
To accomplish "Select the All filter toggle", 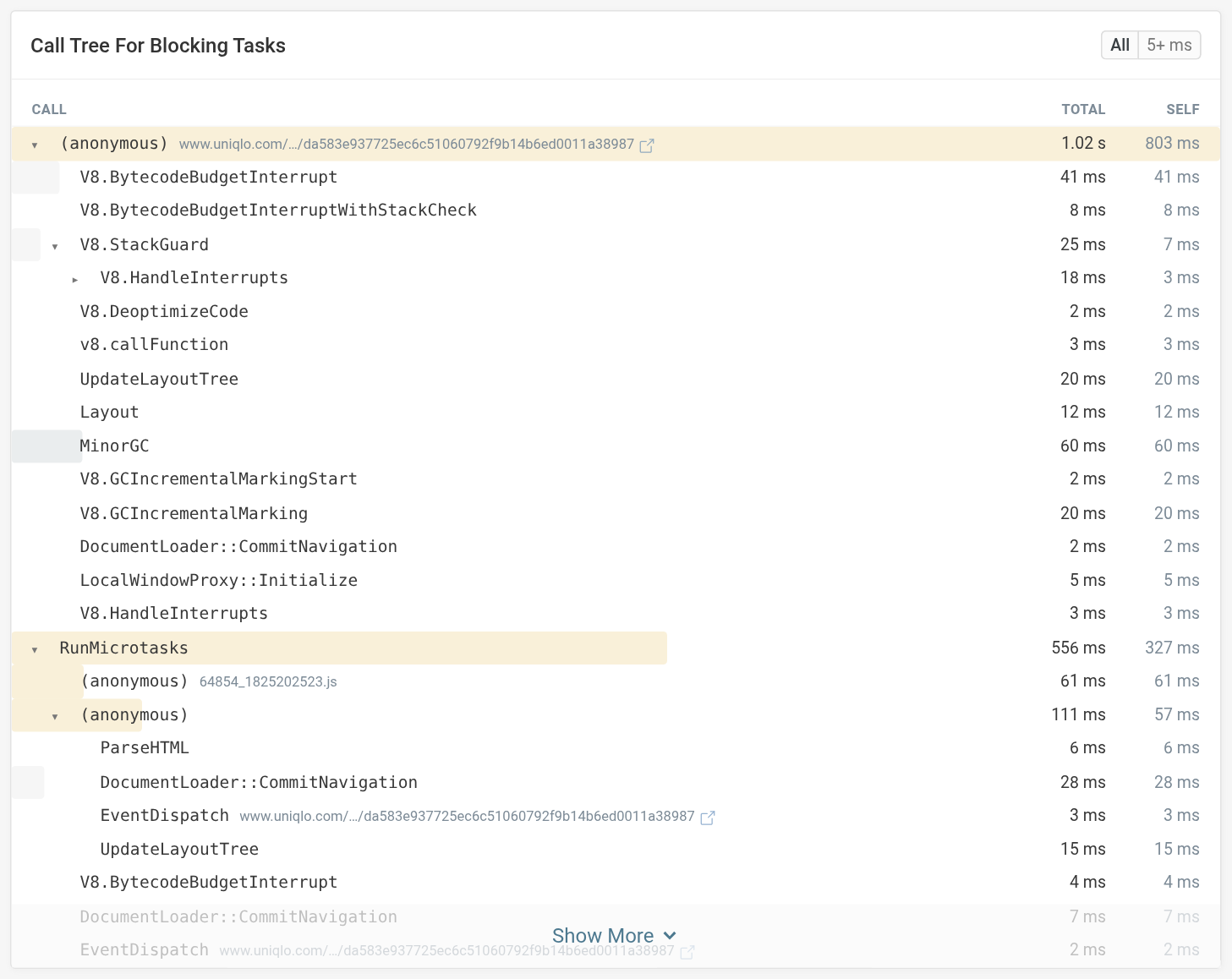I will point(1120,45).
